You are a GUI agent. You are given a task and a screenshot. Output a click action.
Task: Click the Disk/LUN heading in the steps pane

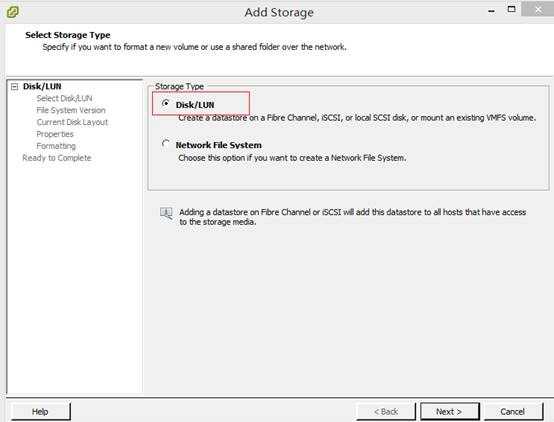tap(42, 87)
